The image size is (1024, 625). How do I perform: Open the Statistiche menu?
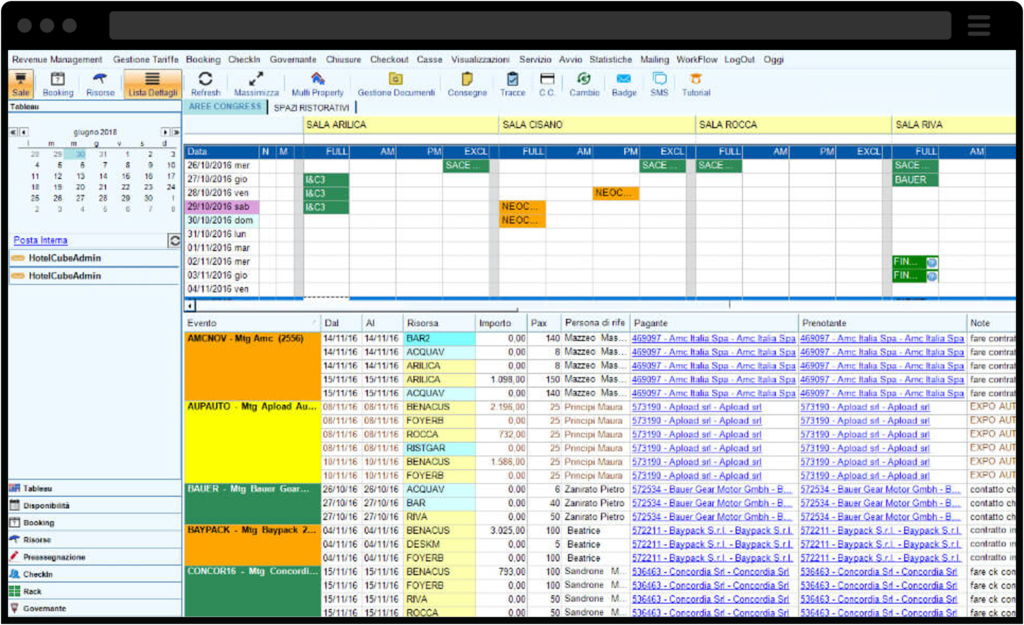611,59
